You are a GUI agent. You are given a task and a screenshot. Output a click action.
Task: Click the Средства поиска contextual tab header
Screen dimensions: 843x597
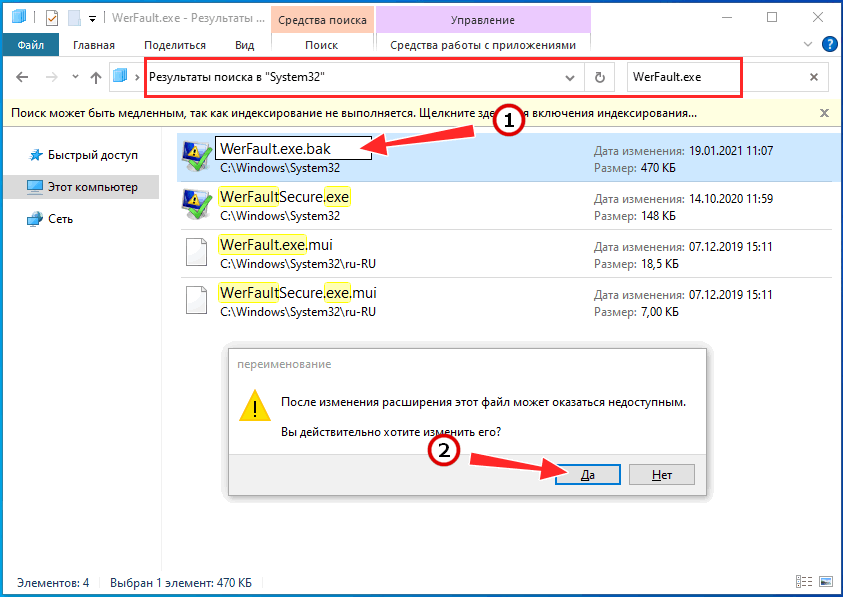[323, 20]
